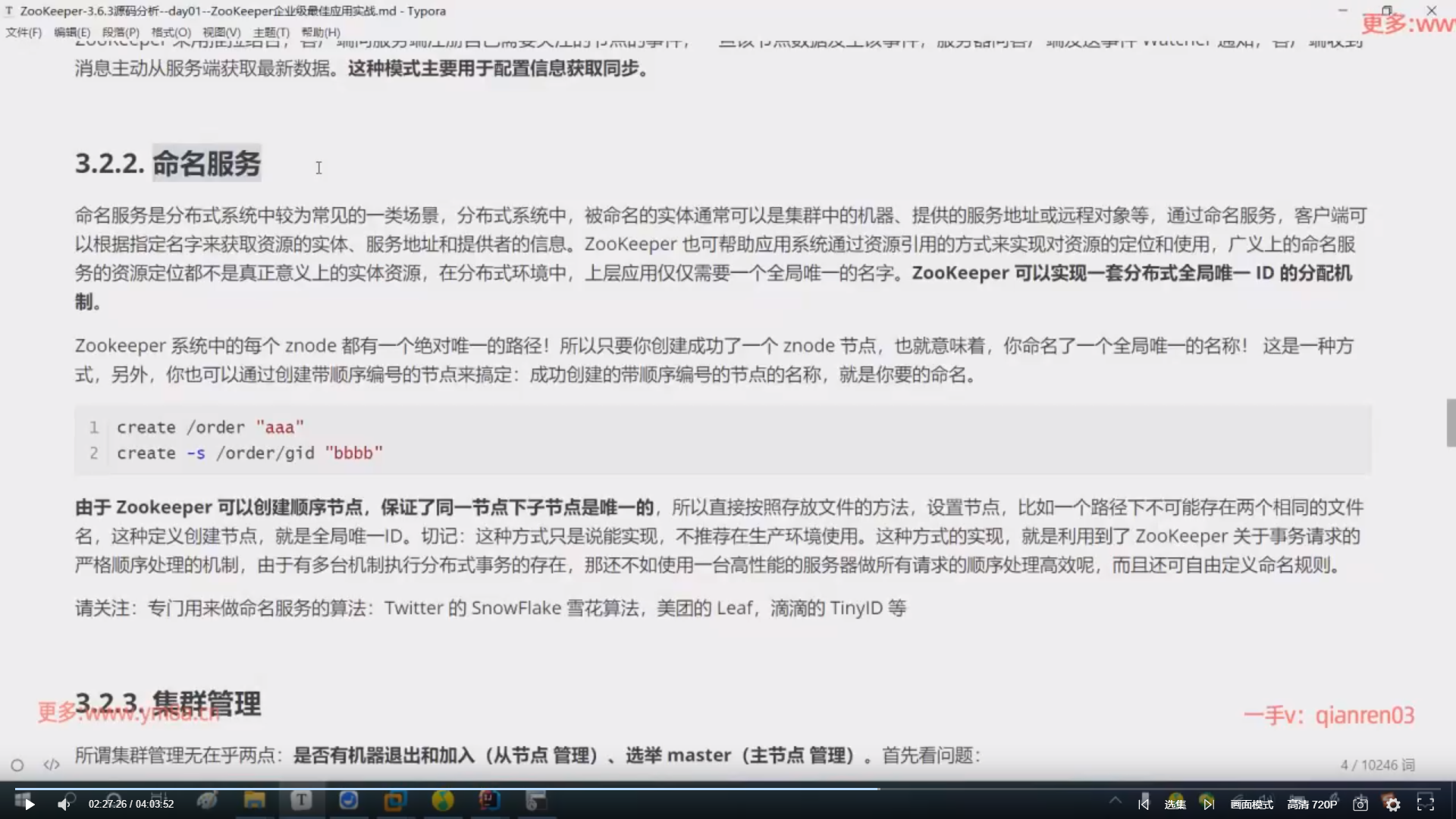Toggle the Typora sidebar circle icon
The width and height of the screenshot is (1456, 819).
[x=17, y=765]
